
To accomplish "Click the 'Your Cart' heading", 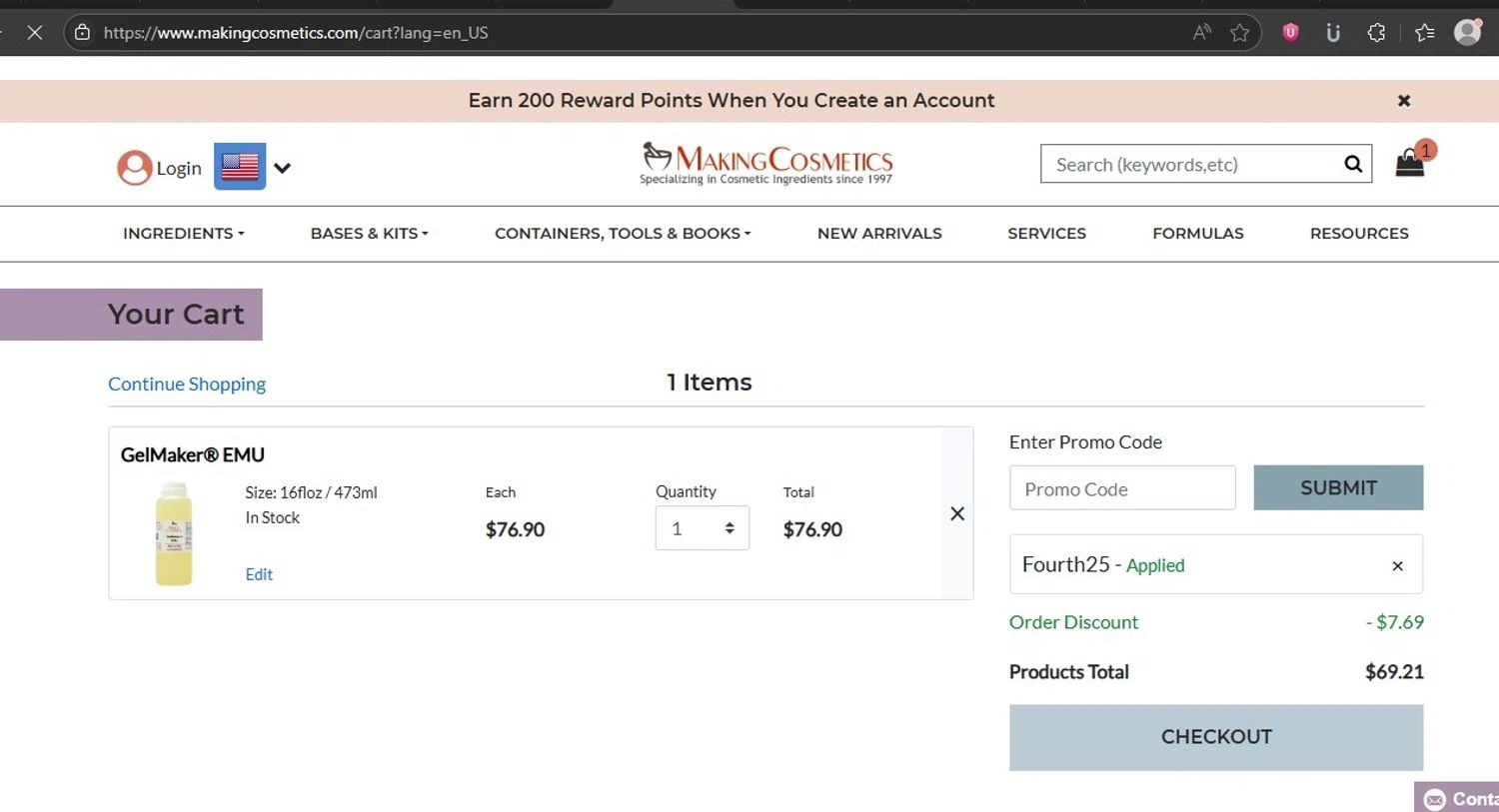I will click(x=176, y=315).
